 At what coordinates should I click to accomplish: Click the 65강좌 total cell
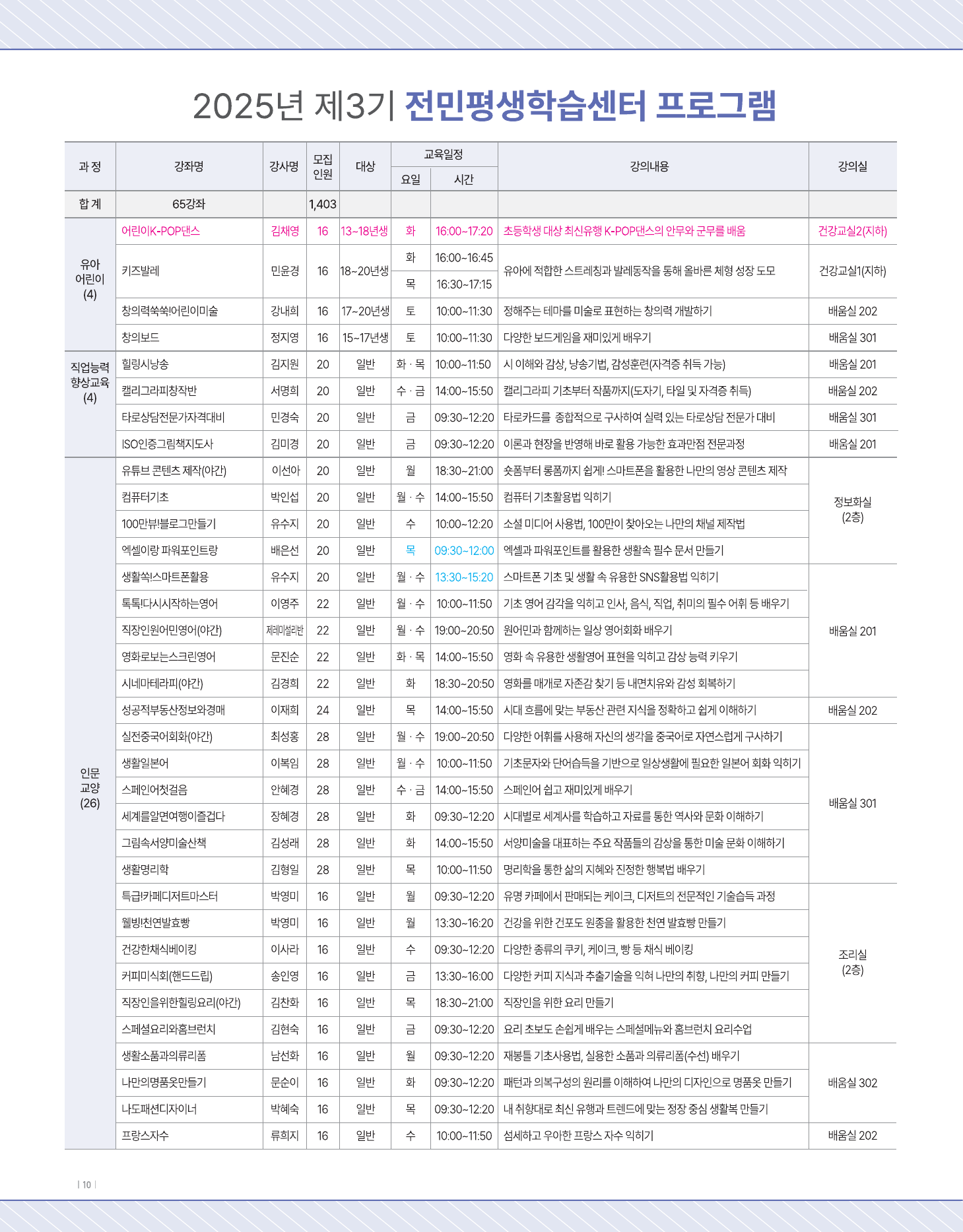pyautogui.click(x=189, y=204)
